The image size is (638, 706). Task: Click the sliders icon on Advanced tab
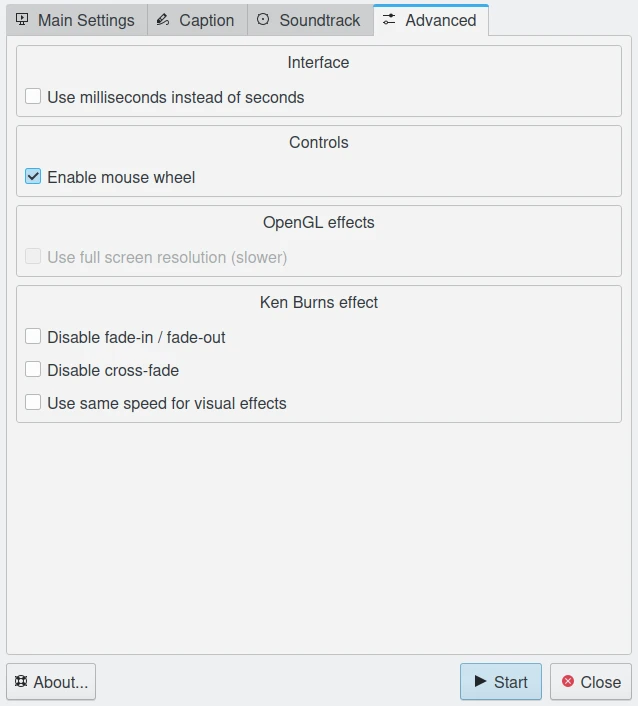pos(389,20)
